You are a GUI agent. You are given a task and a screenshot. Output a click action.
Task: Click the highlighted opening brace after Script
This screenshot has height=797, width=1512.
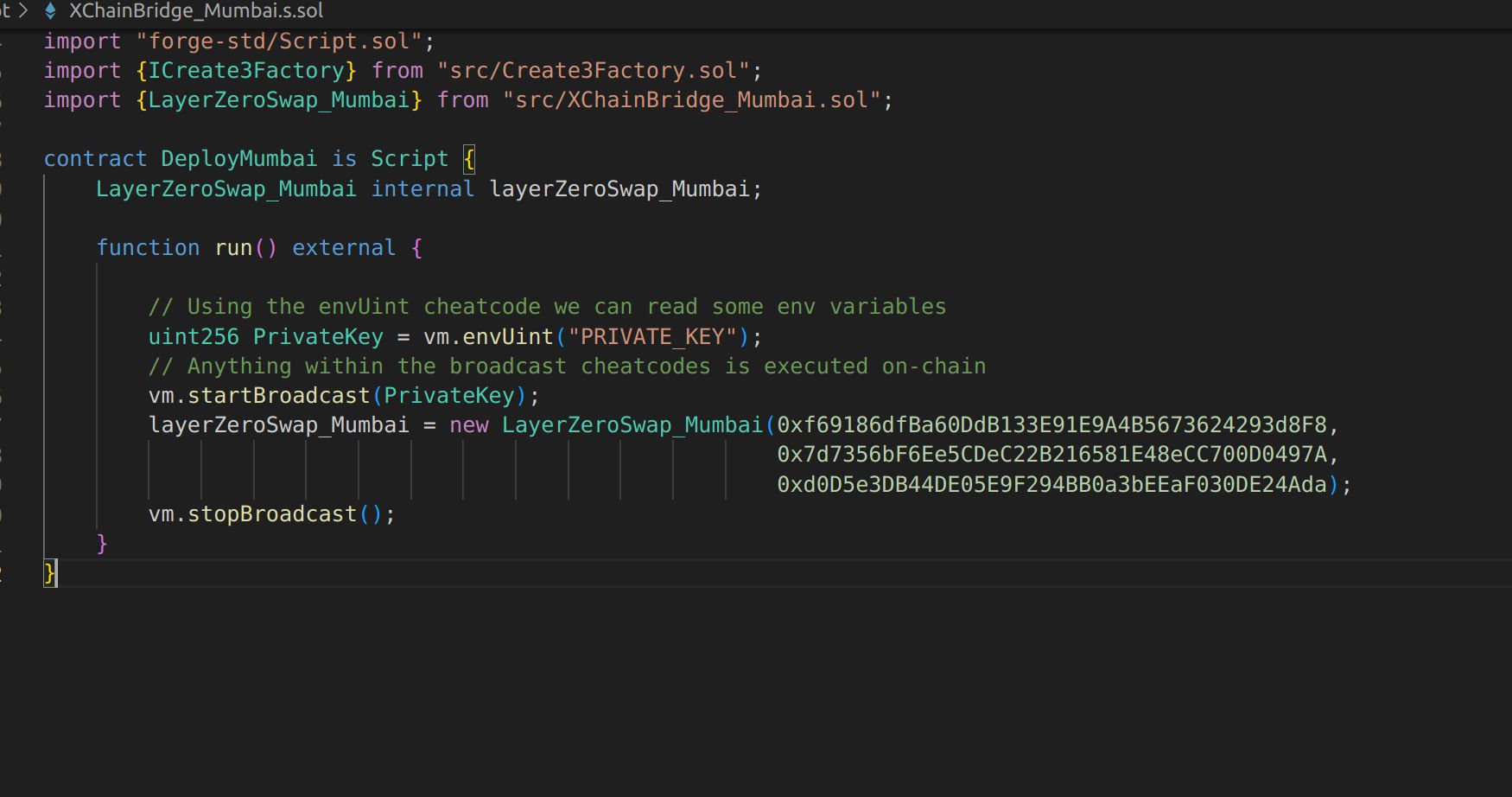click(x=469, y=159)
